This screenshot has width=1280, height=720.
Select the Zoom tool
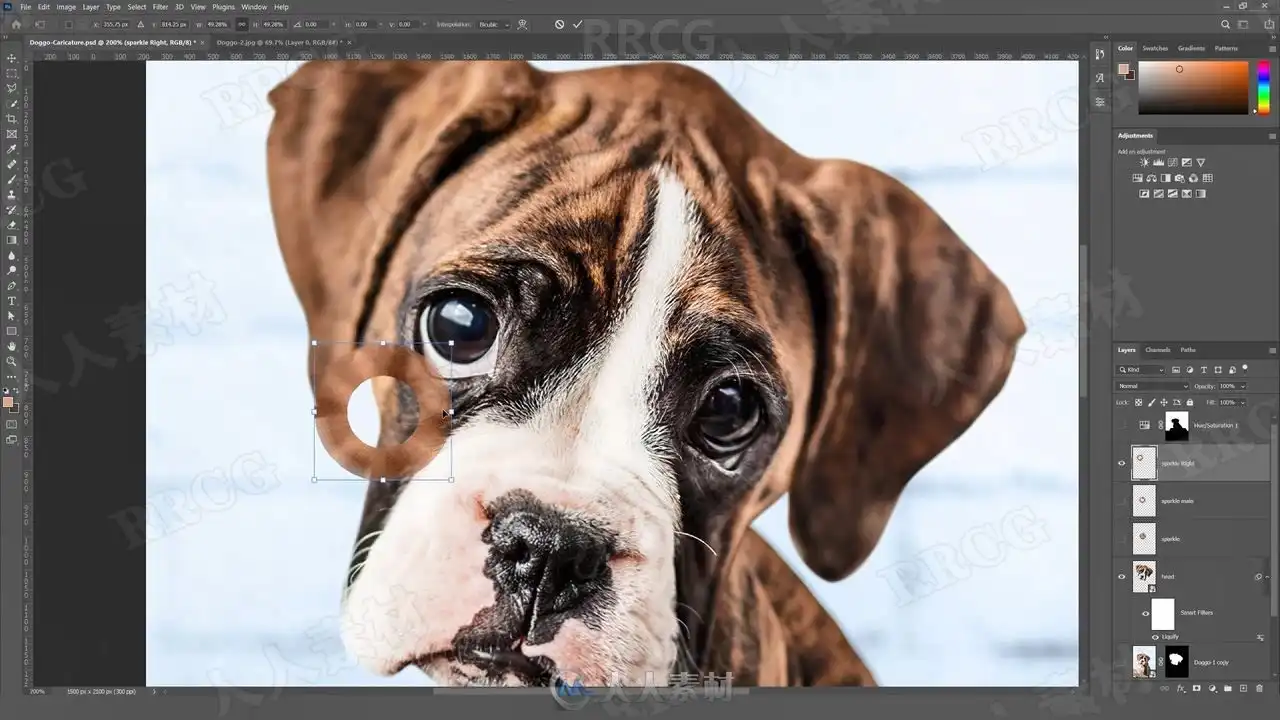click(12, 361)
